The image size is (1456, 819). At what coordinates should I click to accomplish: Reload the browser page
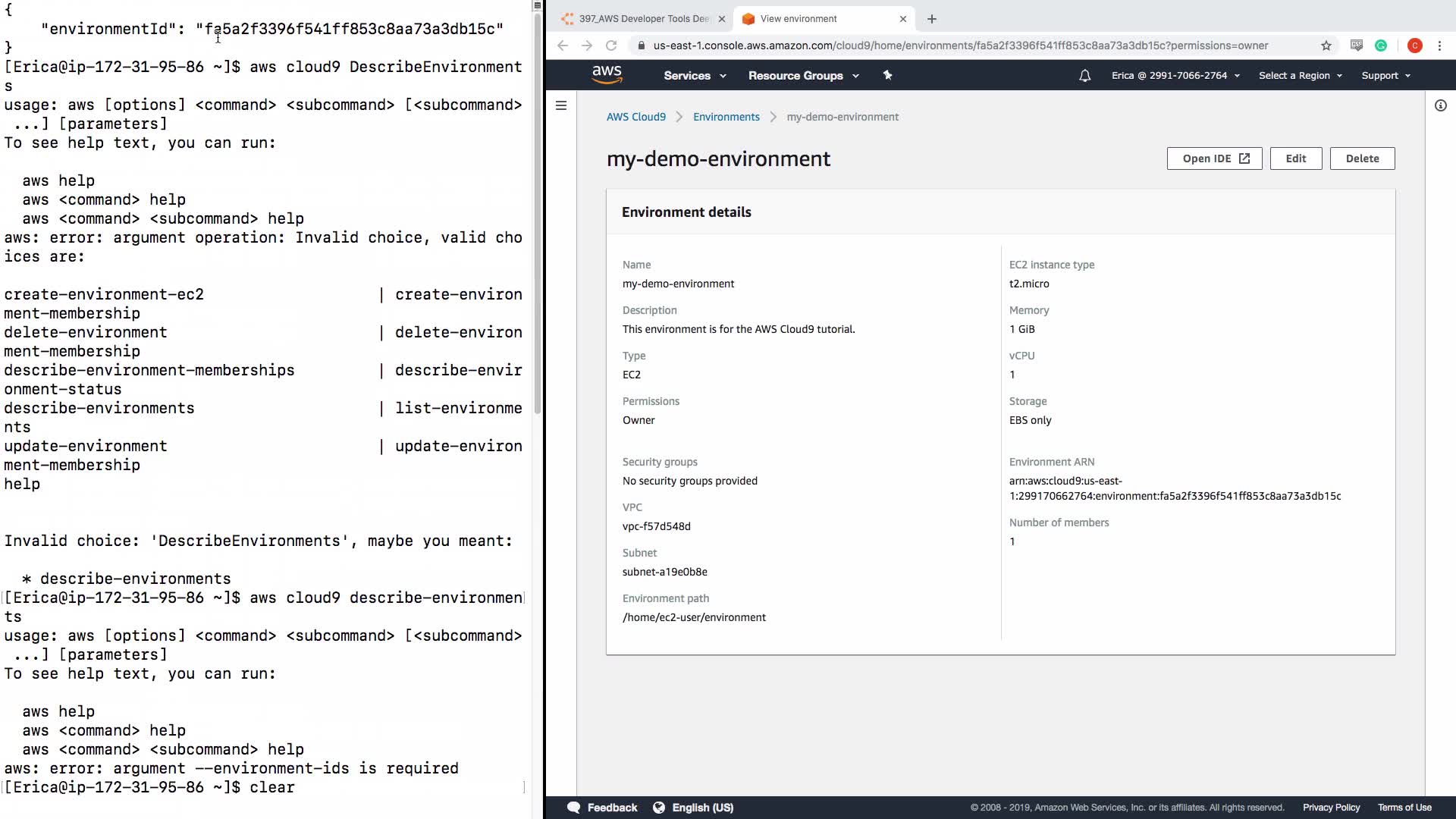click(611, 45)
